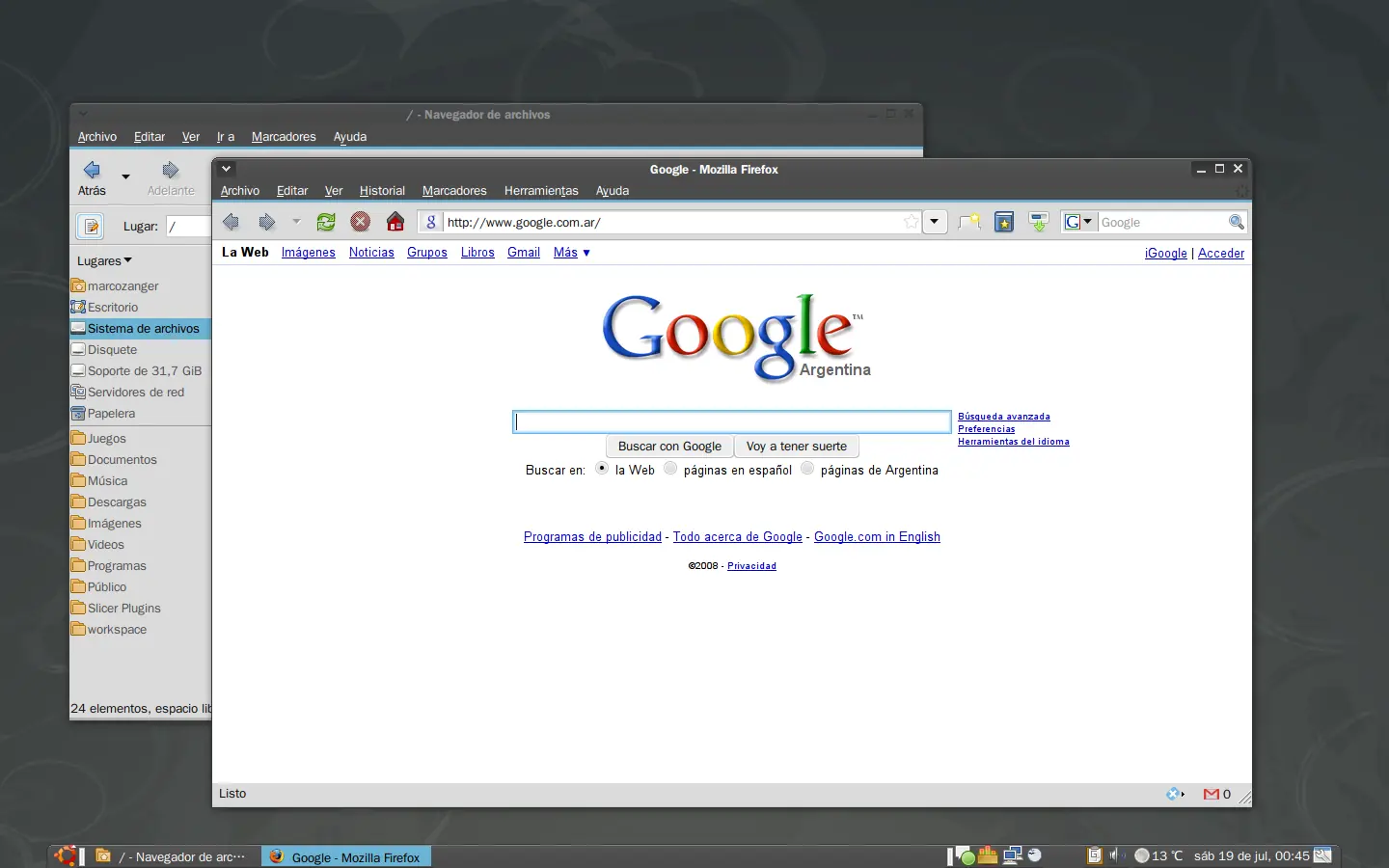Select 'Sistema de archivos' in file browser sidebar
This screenshot has width=1389, height=868.
coord(140,329)
